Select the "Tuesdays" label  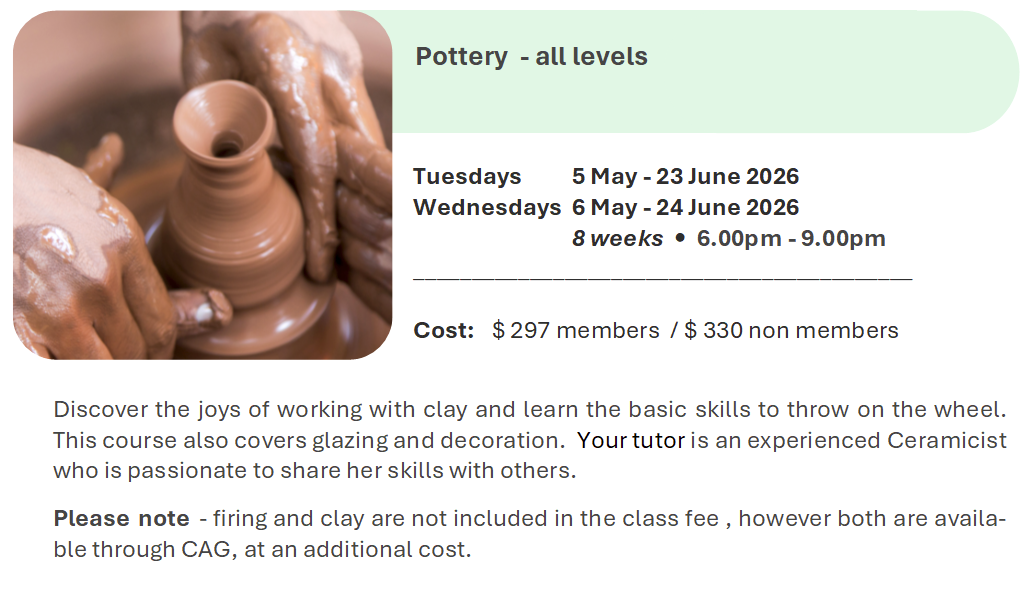click(x=467, y=177)
